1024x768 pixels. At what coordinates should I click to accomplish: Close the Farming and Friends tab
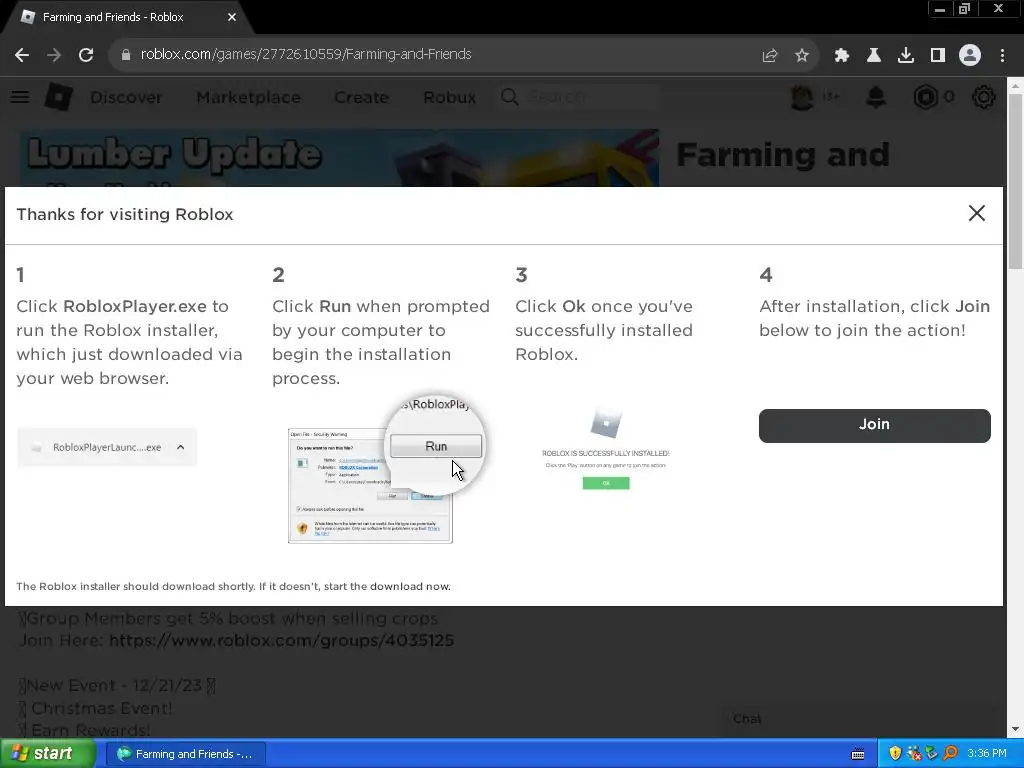(232, 17)
